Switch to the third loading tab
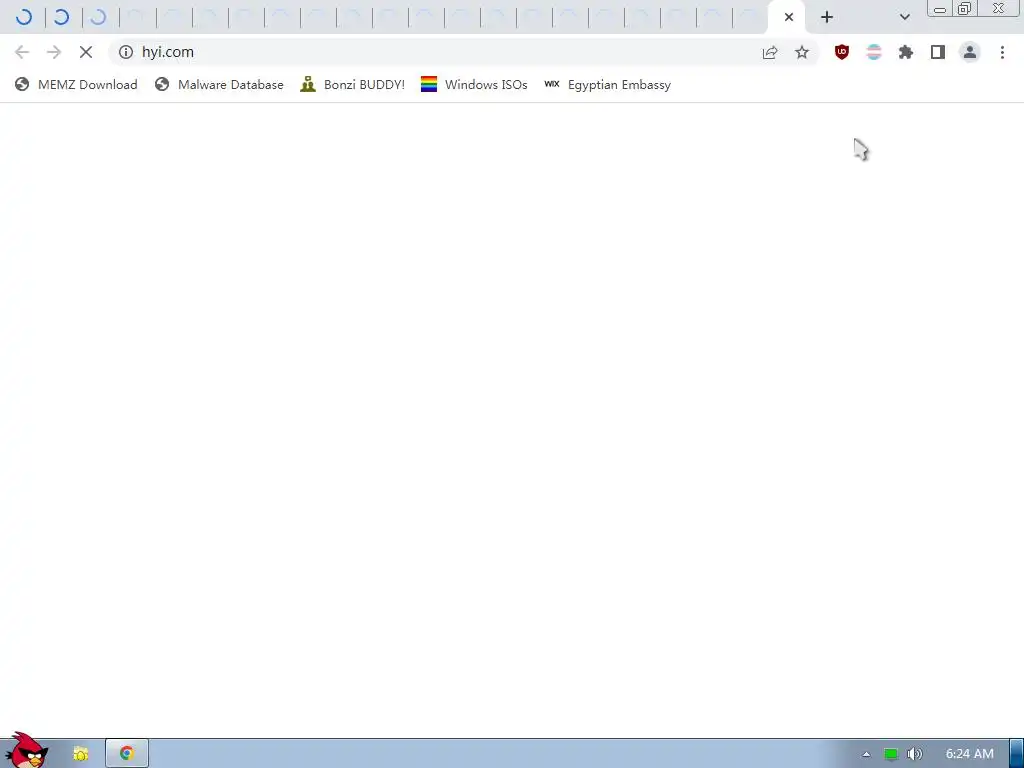 [x=98, y=17]
